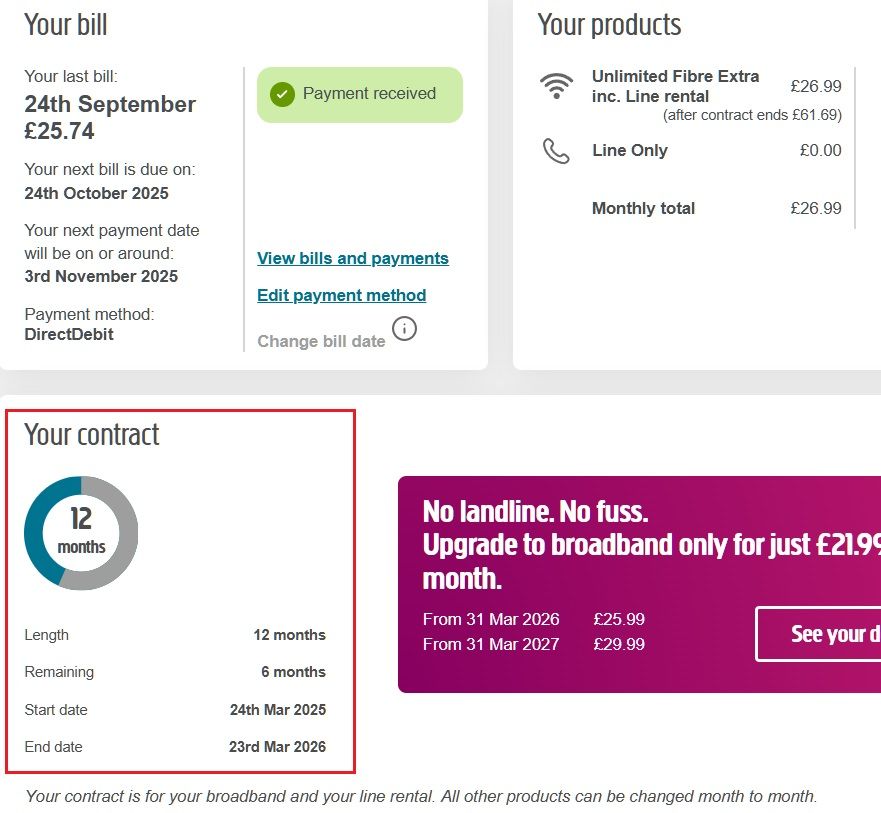The width and height of the screenshot is (881, 813).
Task: Click the Monthly total £26.99 amount
Action: pos(815,208)
